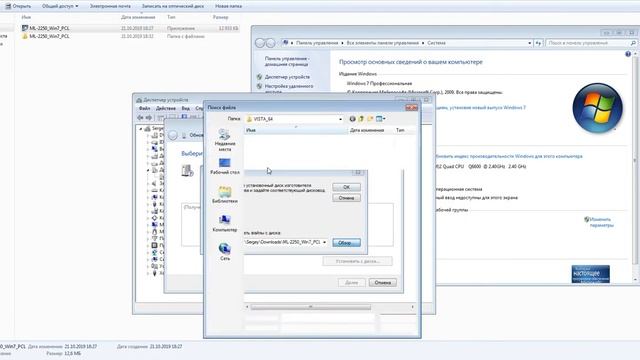Click the up-one-level folder icon

[361, 119]
